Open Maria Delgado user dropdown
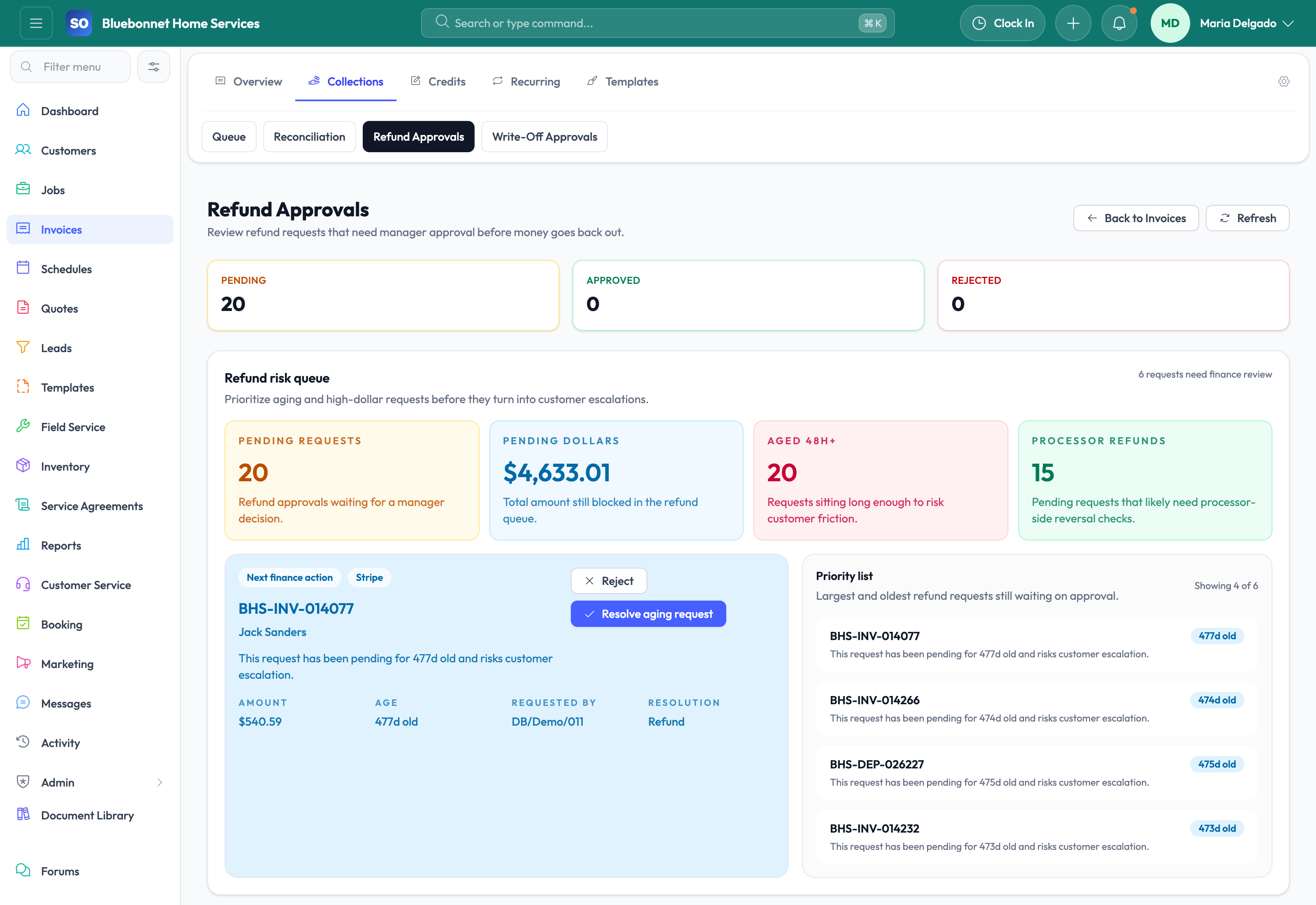This screenshot has width=1316, height=905. coord(1247,23)
